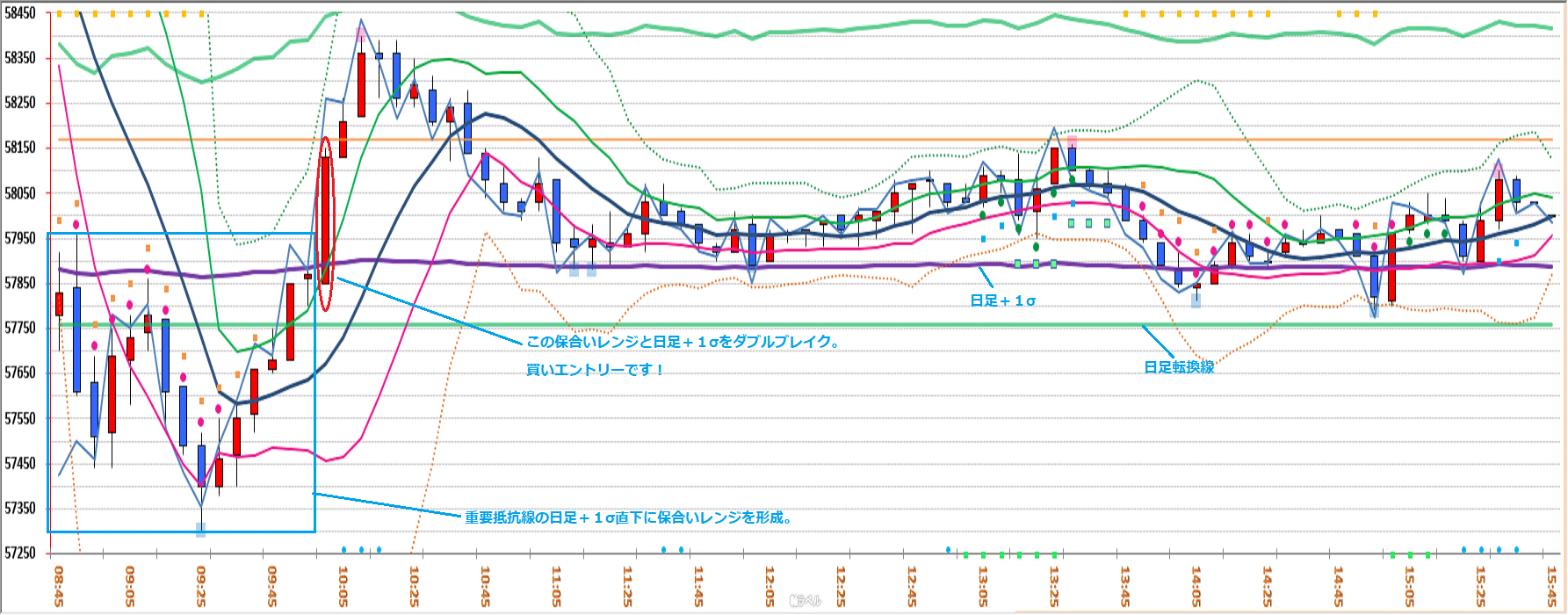Select the 13:25 time axis label
Image resolution: width=1568 pixels, height=615 pixels.
tap(1054, 586)
